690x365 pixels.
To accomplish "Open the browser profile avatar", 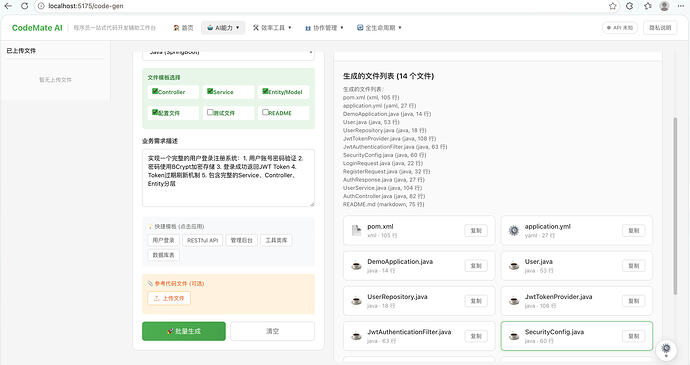I will [664, 6].
